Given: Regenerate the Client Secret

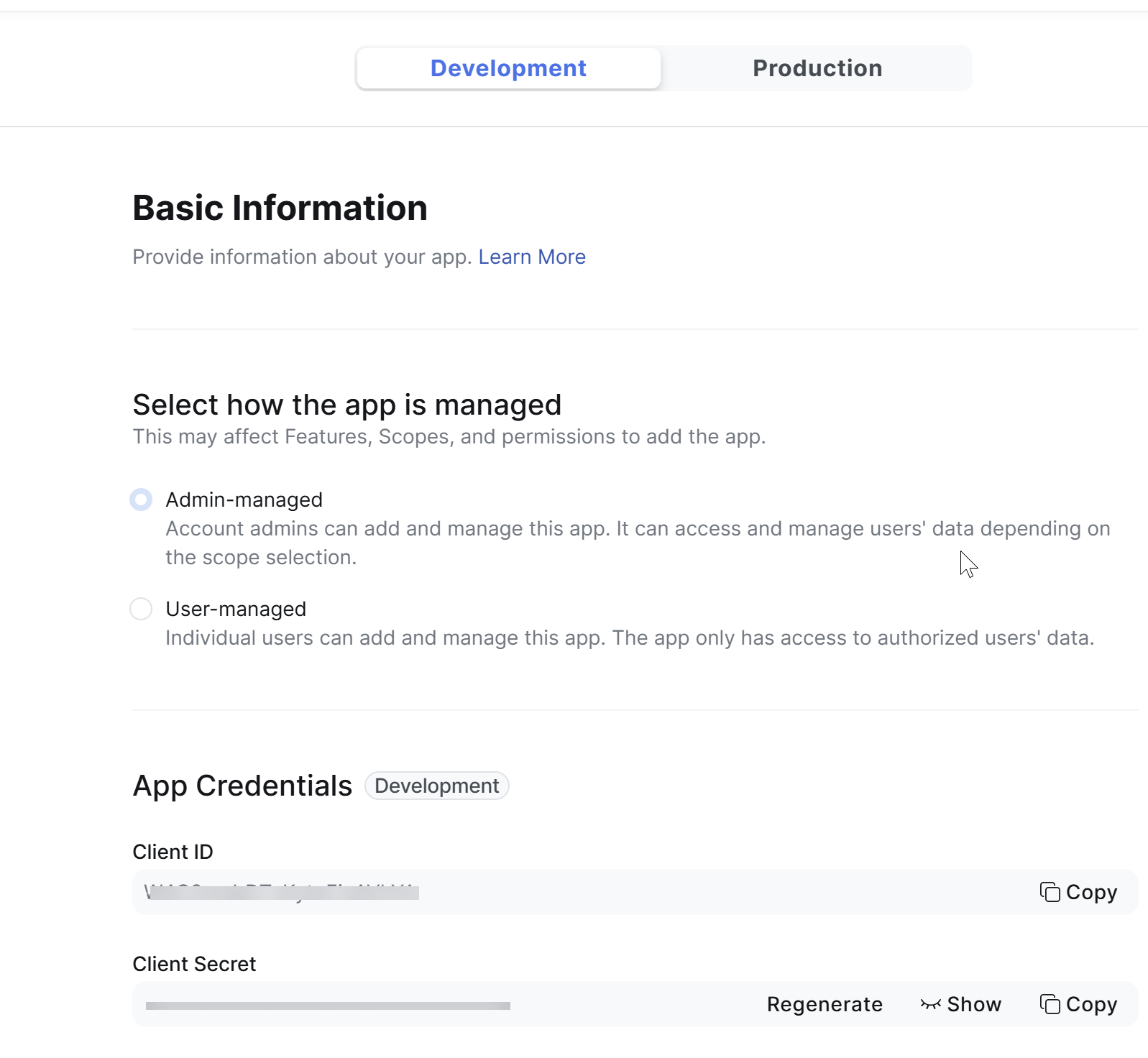Looking at the screenshot, I should click(x=825, y=1004).
